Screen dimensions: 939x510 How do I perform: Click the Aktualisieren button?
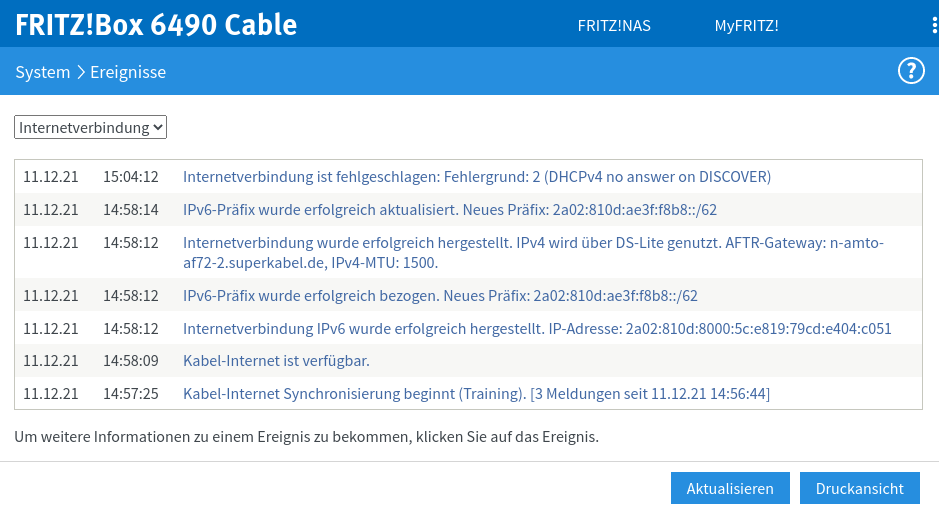(x=730, y=488)
